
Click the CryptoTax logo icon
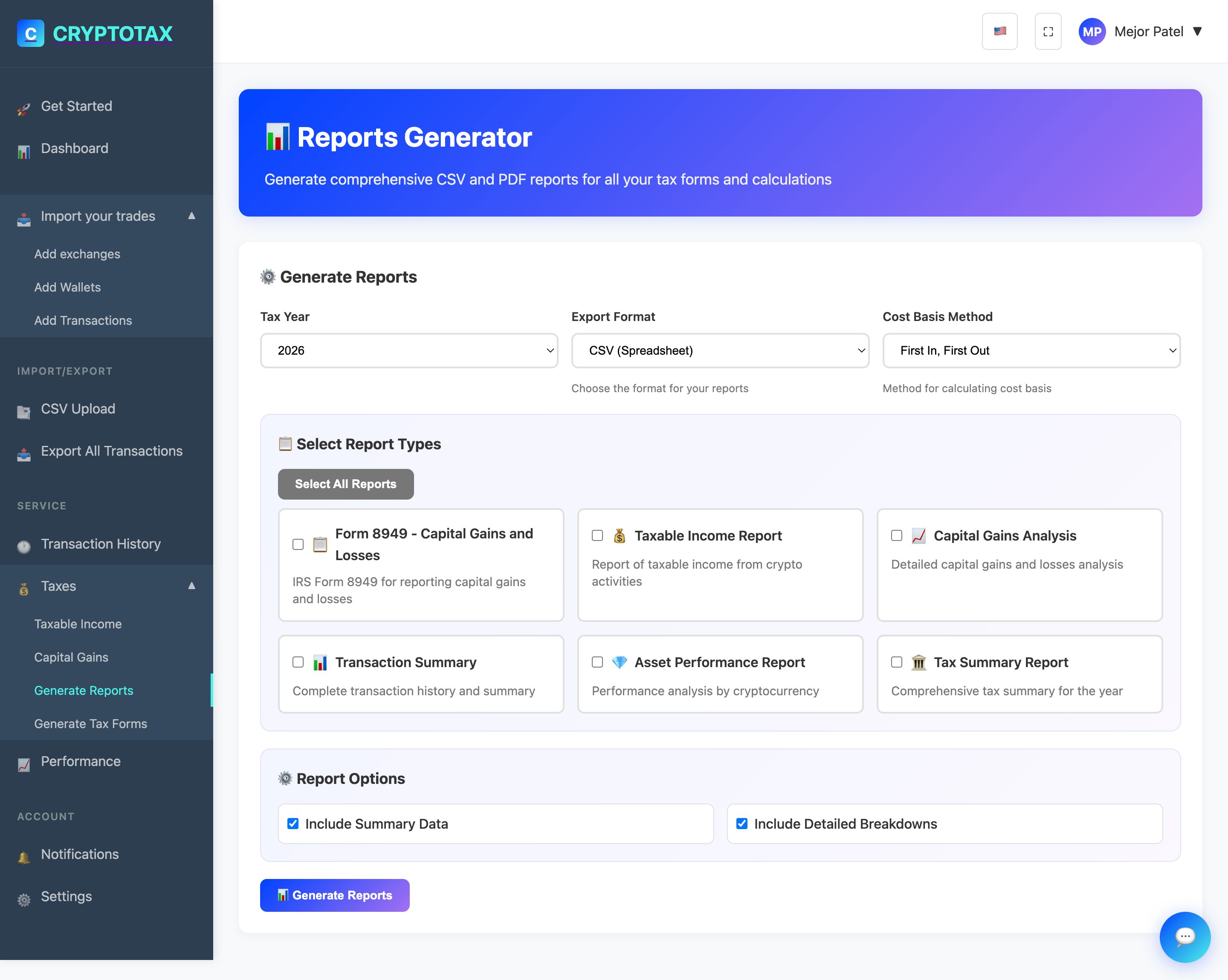[30, 33]
